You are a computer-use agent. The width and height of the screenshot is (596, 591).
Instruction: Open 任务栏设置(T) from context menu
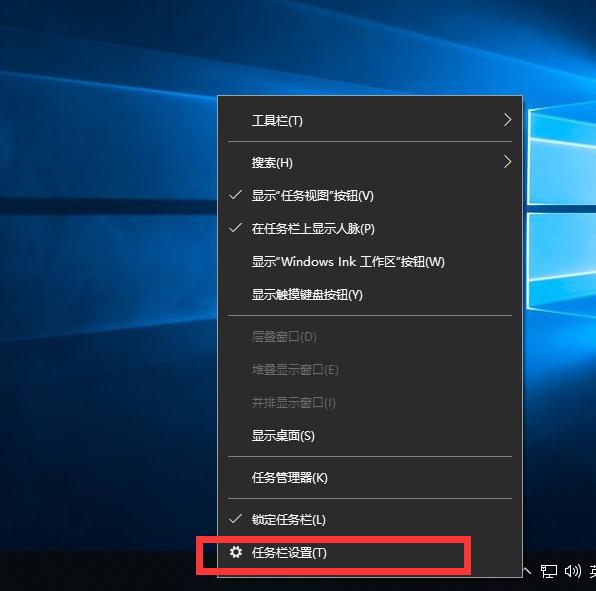click(x=370, y=553)
